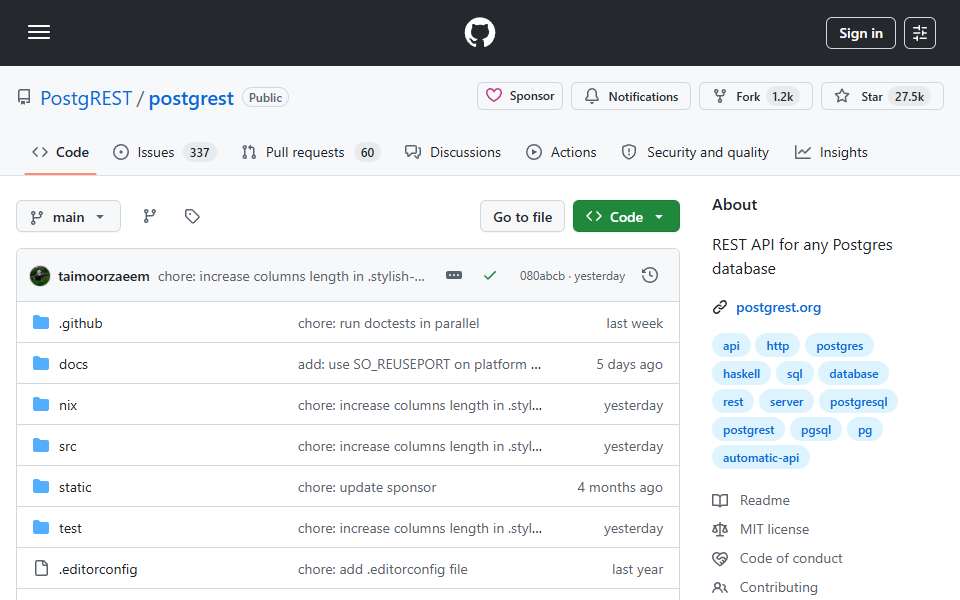Open the Issues tab

(164, 152)
